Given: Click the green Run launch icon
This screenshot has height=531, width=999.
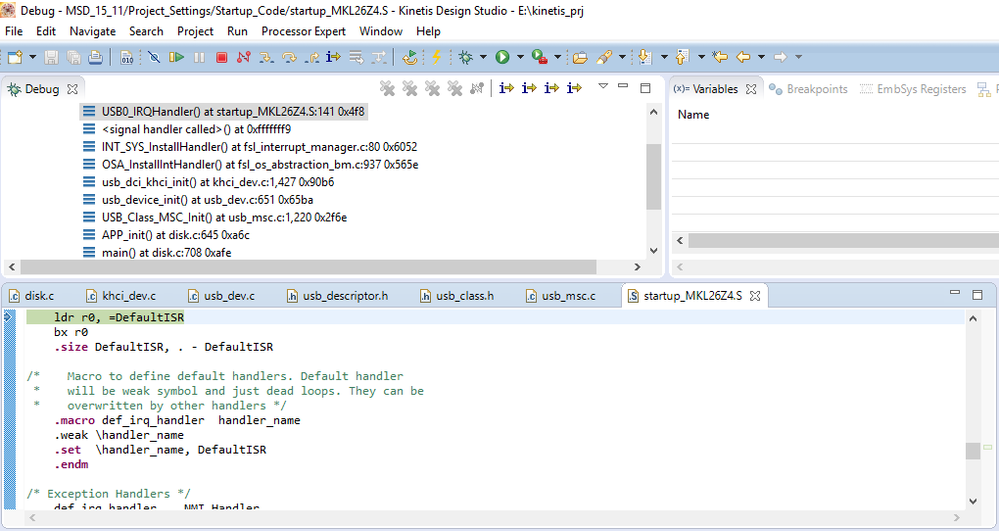Looking at the screenshot, I should click(503, 57).
